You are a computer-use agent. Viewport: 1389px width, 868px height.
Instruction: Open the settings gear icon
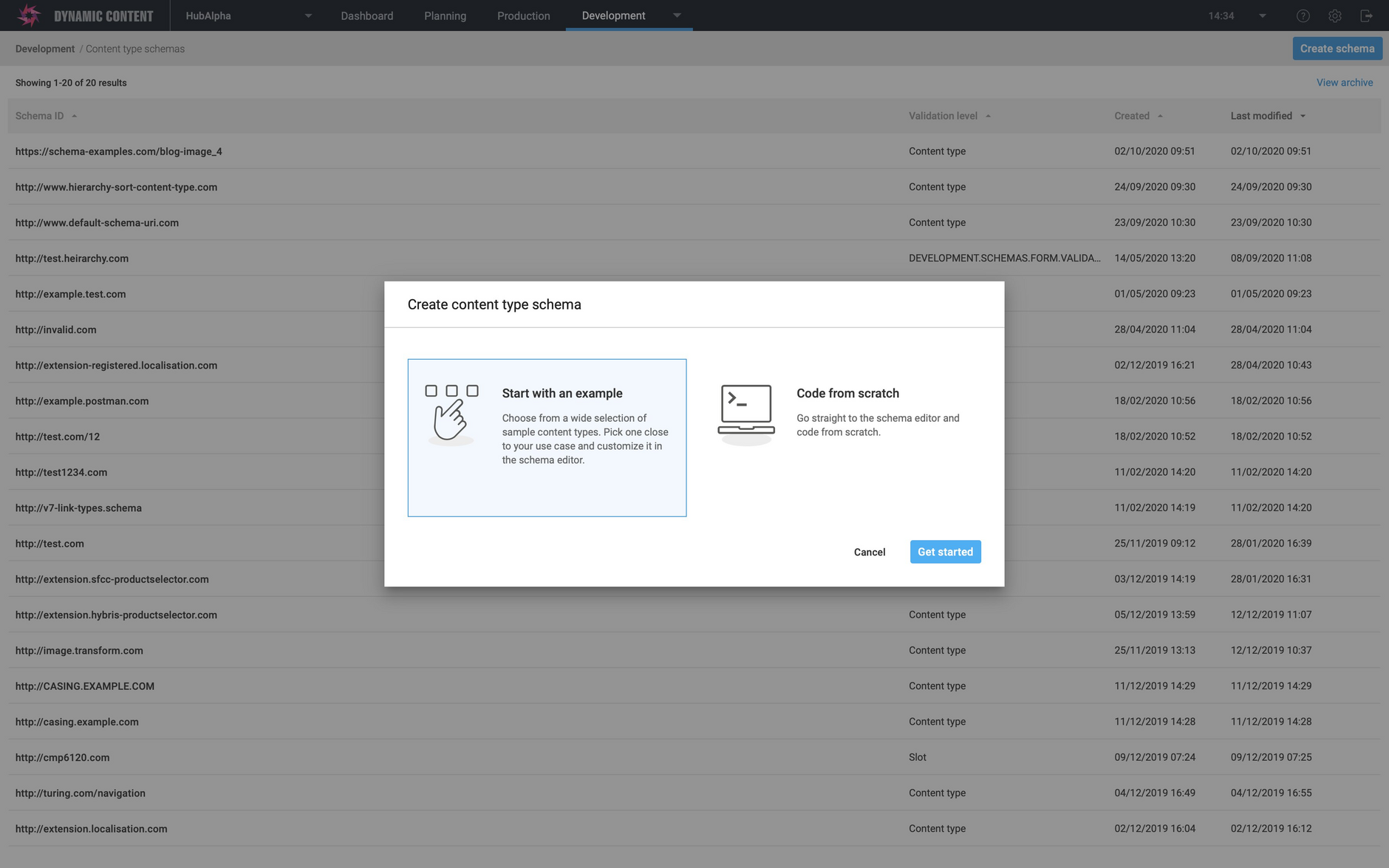pyautogui.click(x=1335, y=16)
